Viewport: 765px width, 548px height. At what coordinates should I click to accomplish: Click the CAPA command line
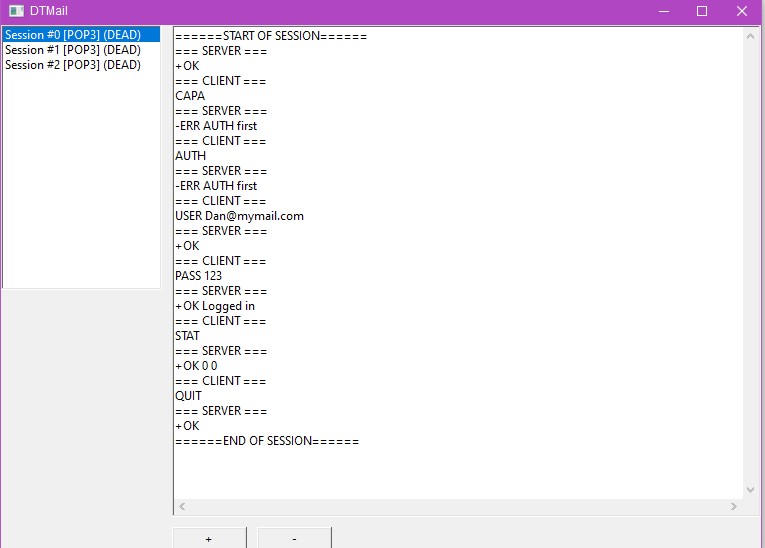click(190, 96)
